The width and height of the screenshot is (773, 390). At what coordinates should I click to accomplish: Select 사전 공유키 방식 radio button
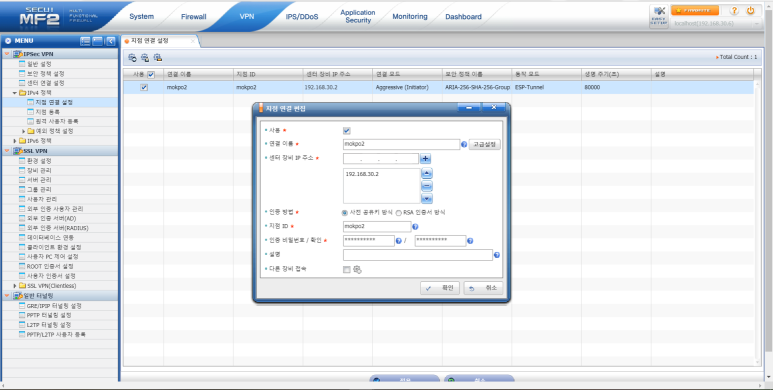pyautogui.click(x=345, y=213)
